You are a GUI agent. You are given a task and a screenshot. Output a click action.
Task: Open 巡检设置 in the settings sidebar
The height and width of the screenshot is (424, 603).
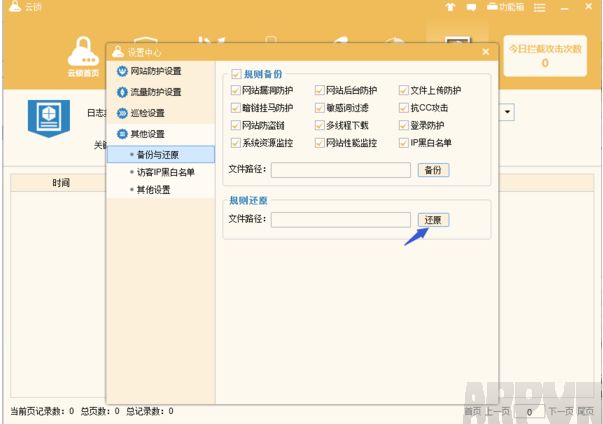147,113
